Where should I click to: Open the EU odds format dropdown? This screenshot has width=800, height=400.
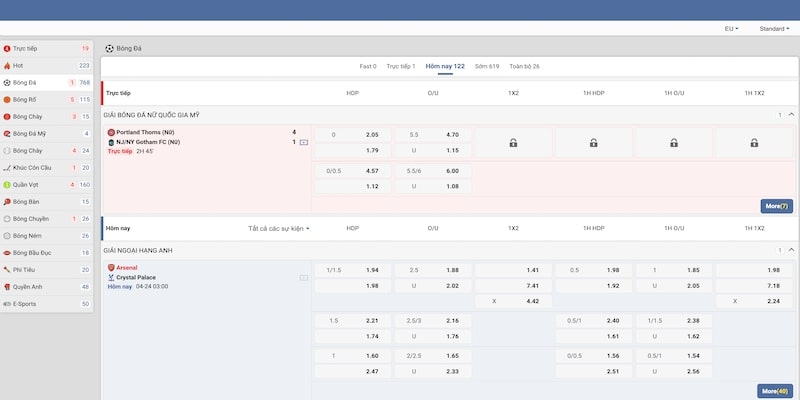(731, 29)
